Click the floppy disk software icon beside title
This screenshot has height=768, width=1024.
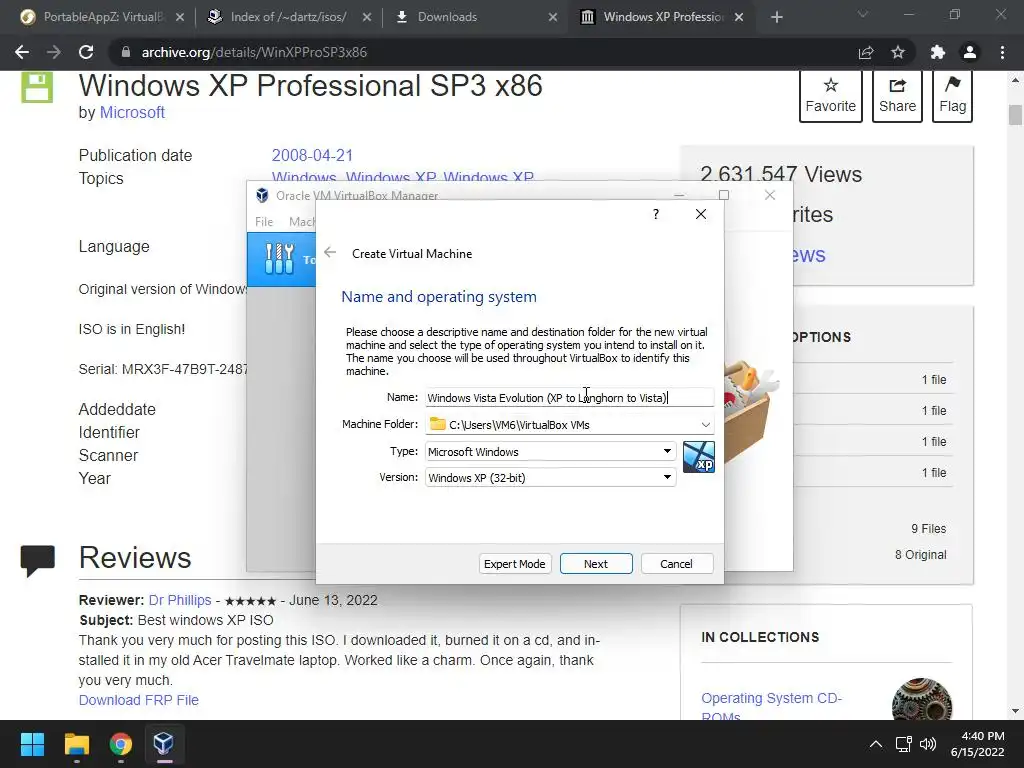click(x=37, y=88)
